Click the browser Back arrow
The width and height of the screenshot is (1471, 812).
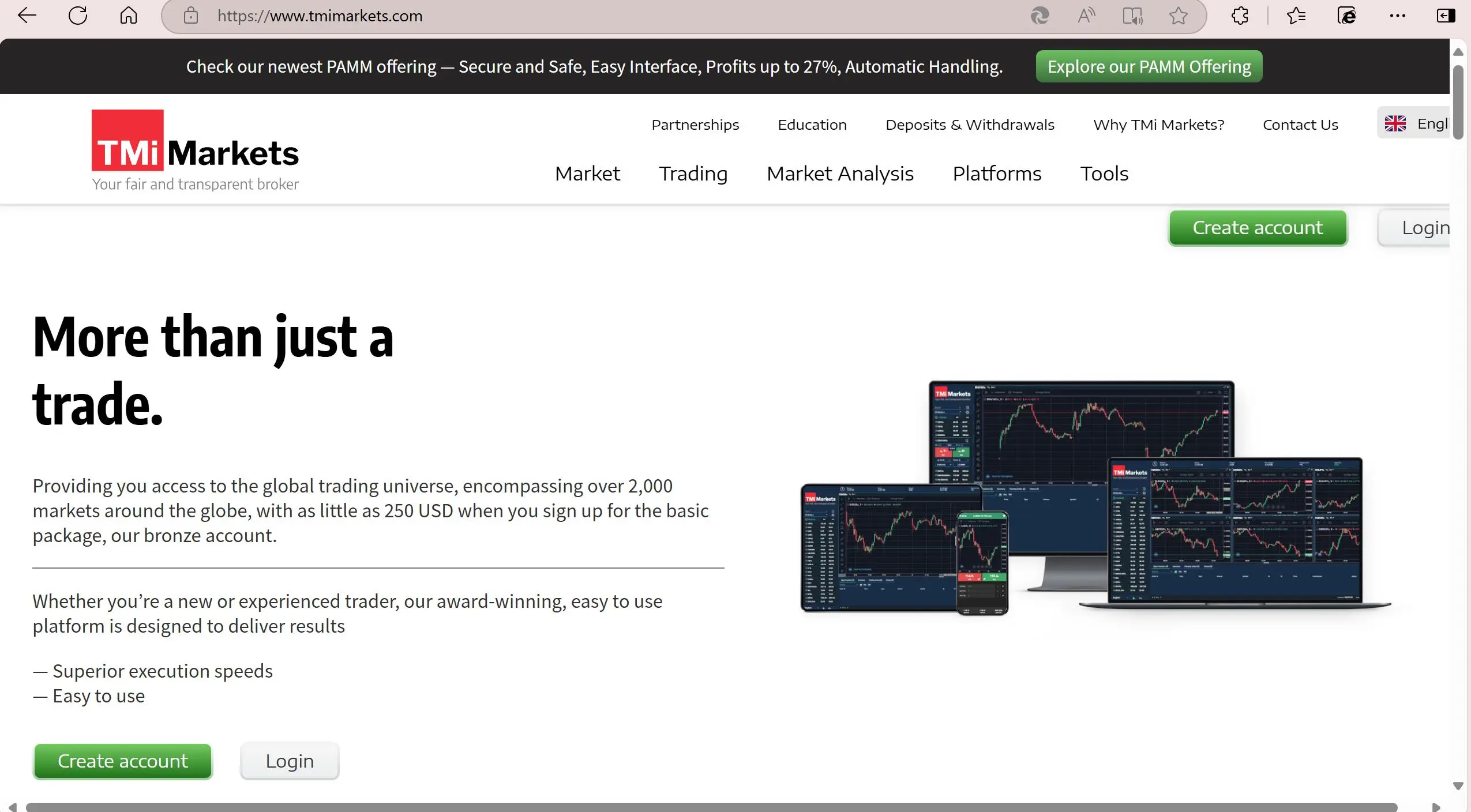tap(27, 16)
